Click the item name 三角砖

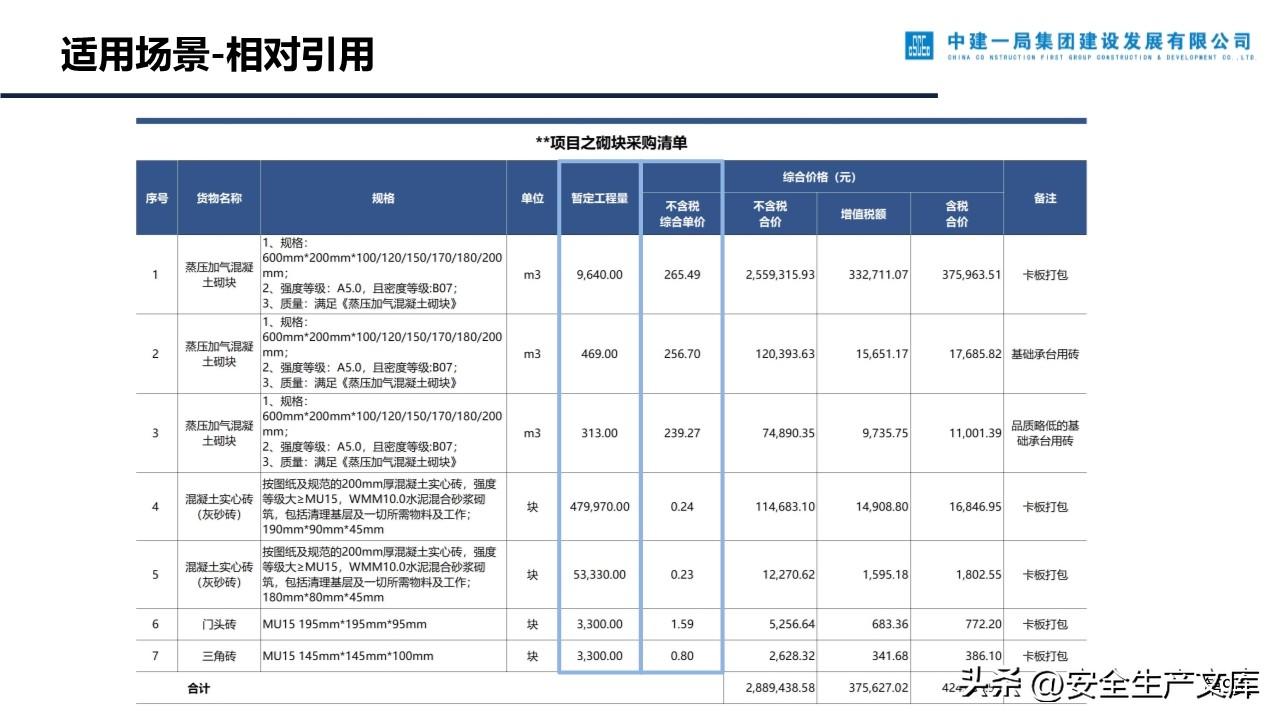click(x=219, y=657)
